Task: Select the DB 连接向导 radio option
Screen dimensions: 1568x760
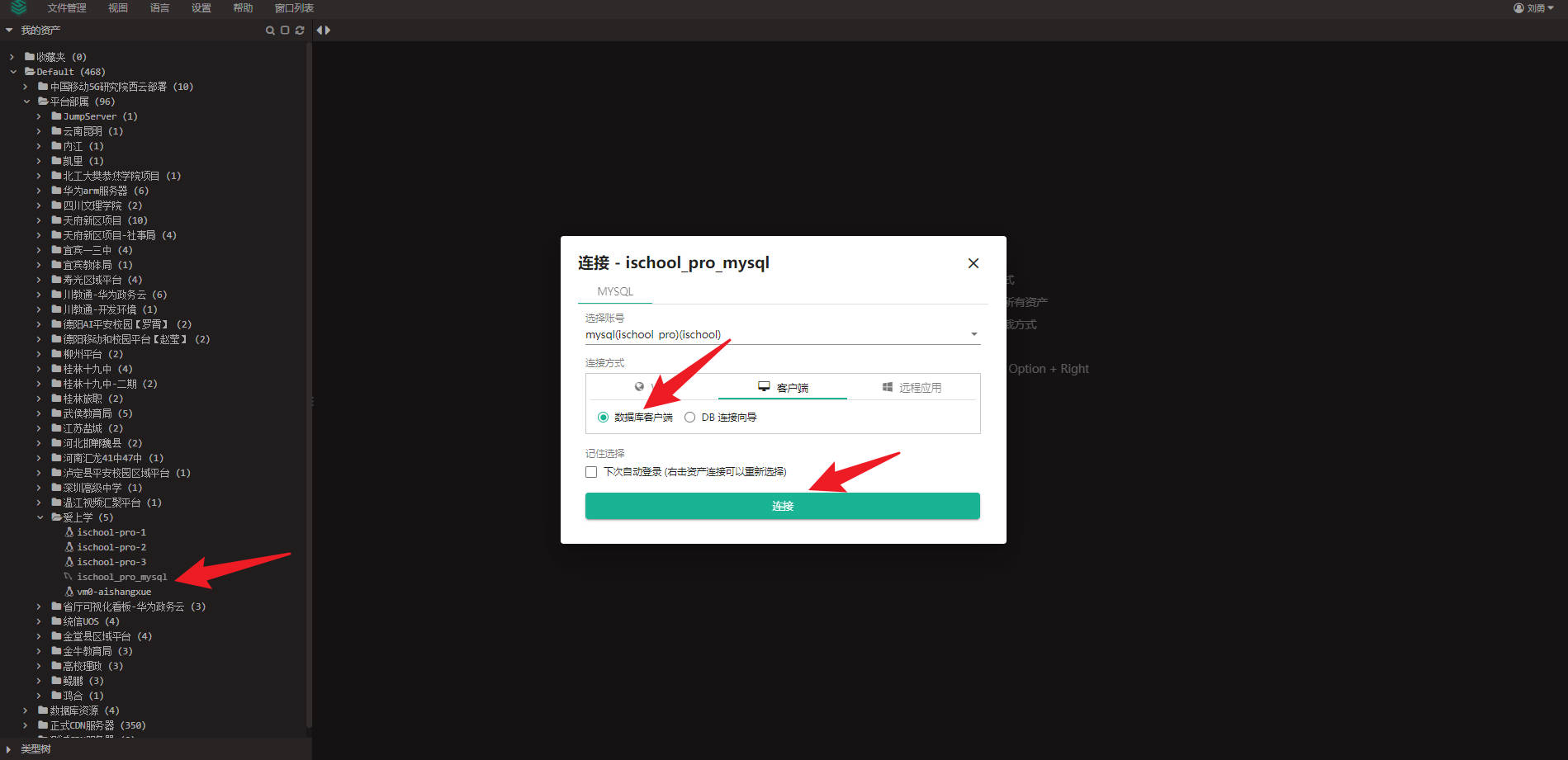Action: coord(690,418)
